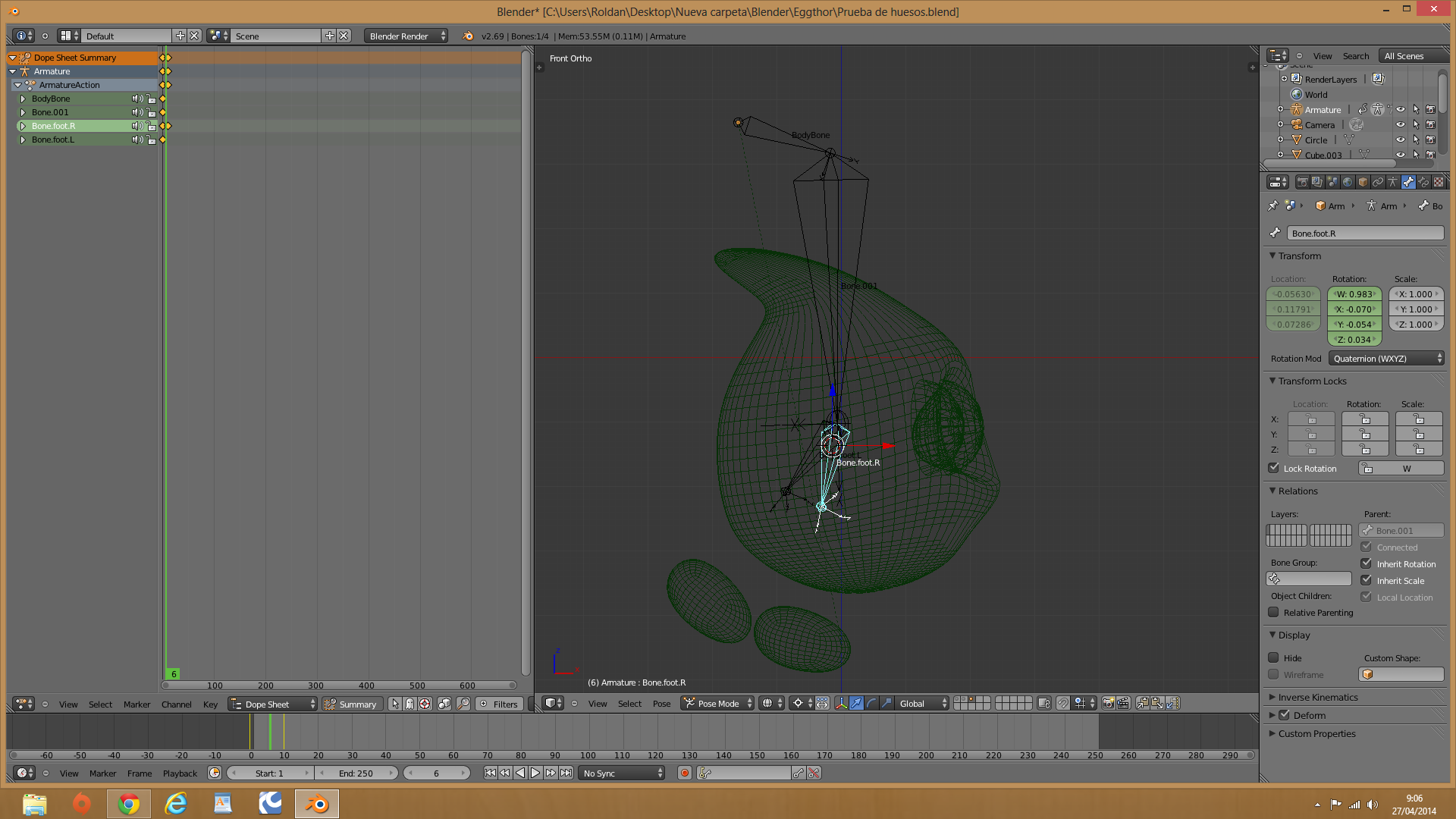Click the Filters button in Dope Sheet

point(499,704)
